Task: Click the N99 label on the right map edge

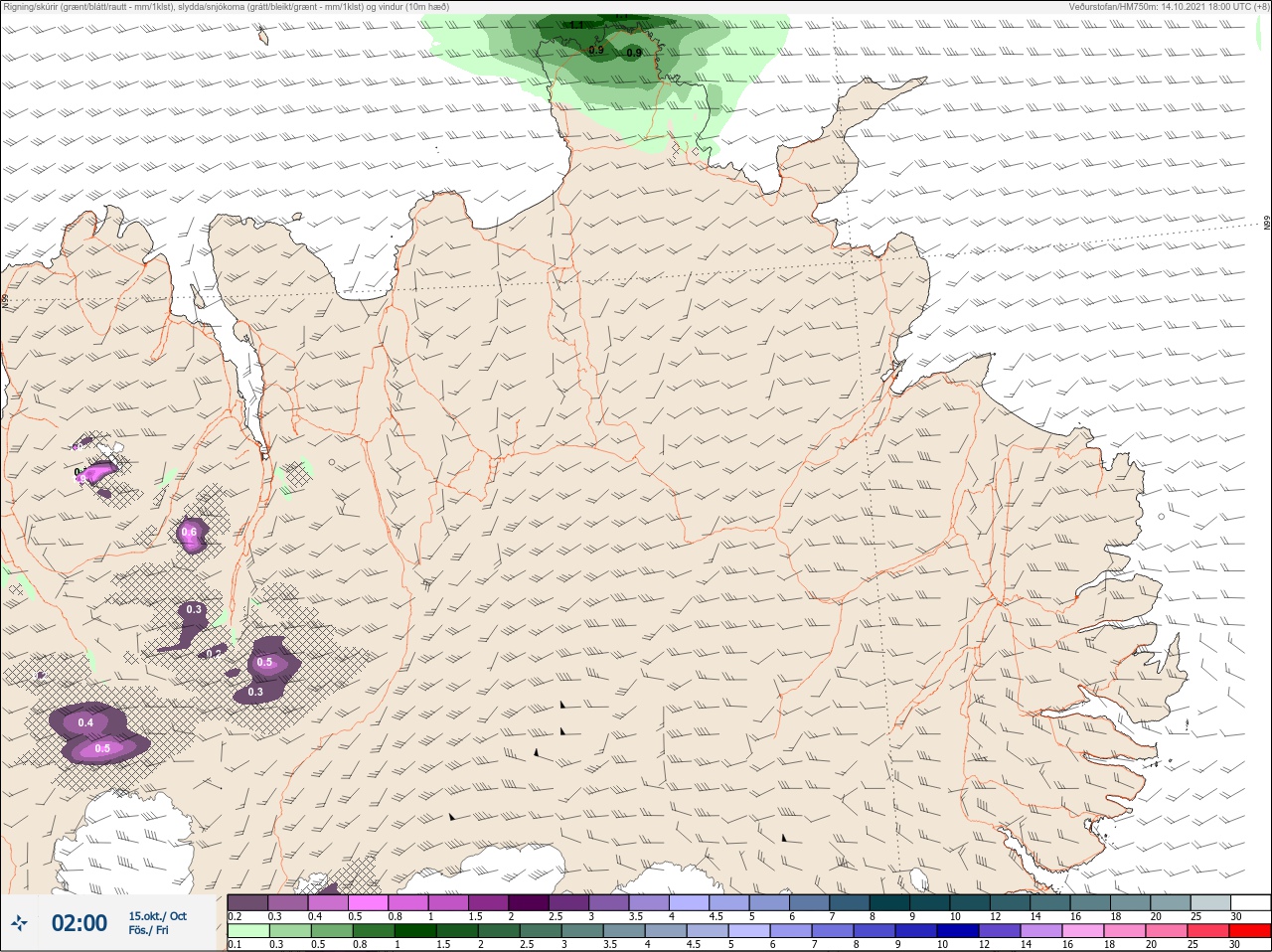Action: (x=1267, y=225)
